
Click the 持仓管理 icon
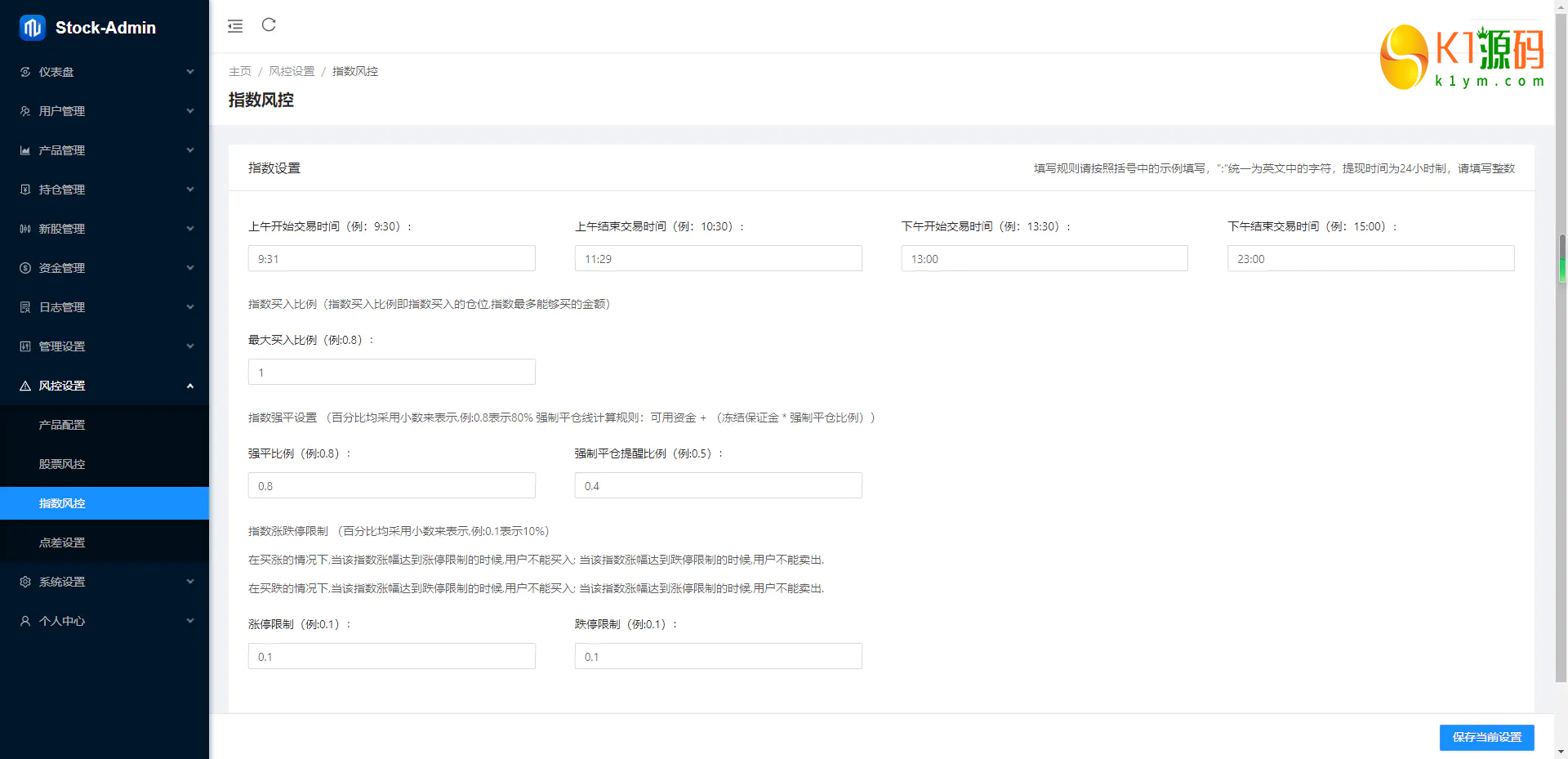[x=25, y=190]
